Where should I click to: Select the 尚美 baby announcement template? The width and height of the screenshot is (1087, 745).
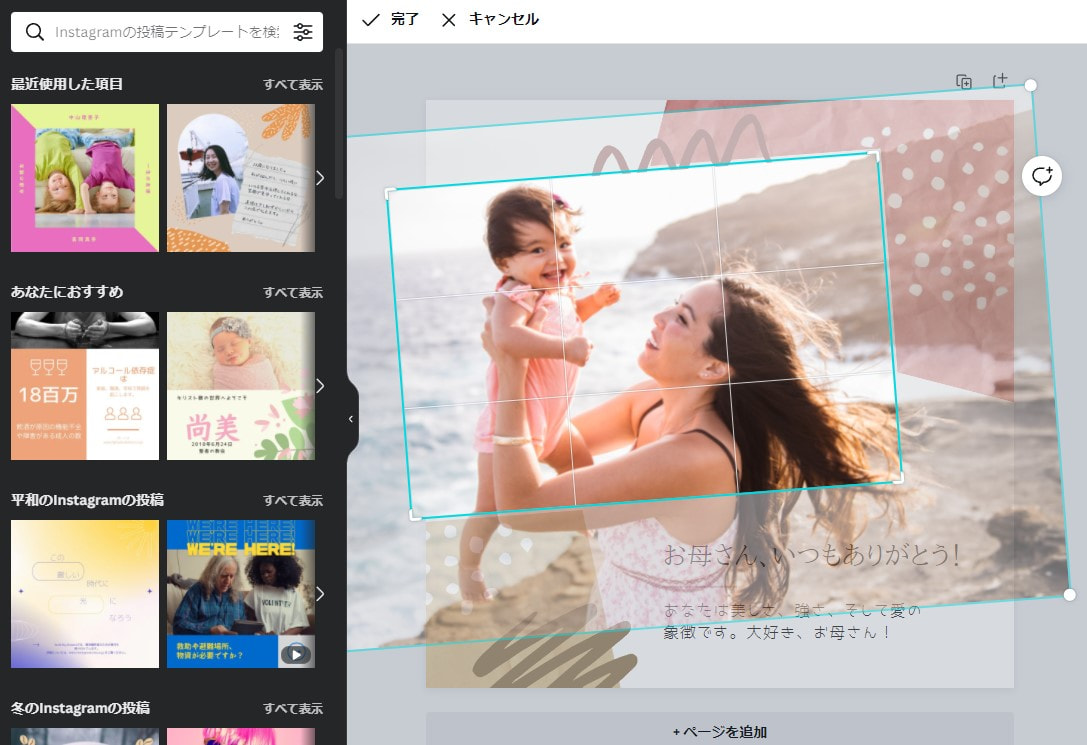click(x=241, y=386)
